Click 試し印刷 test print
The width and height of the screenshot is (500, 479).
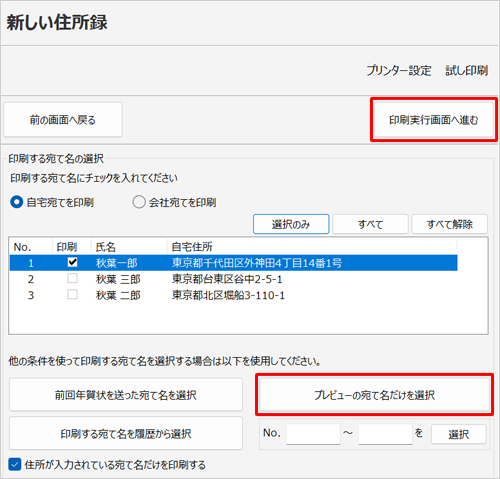pos(467,71)
